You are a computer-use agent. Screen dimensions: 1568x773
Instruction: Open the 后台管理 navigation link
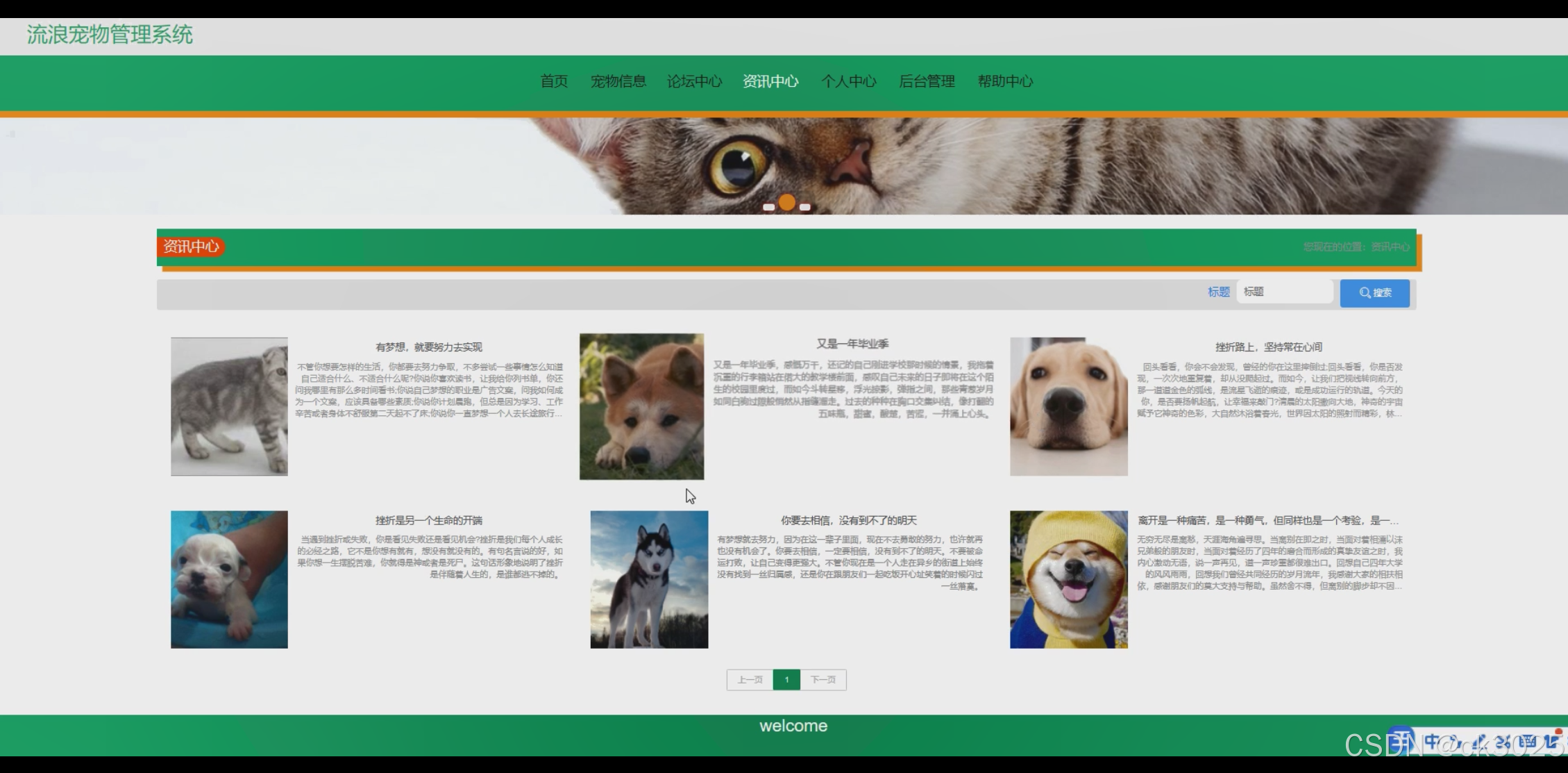pyautogui.click(x=927, y=81)
